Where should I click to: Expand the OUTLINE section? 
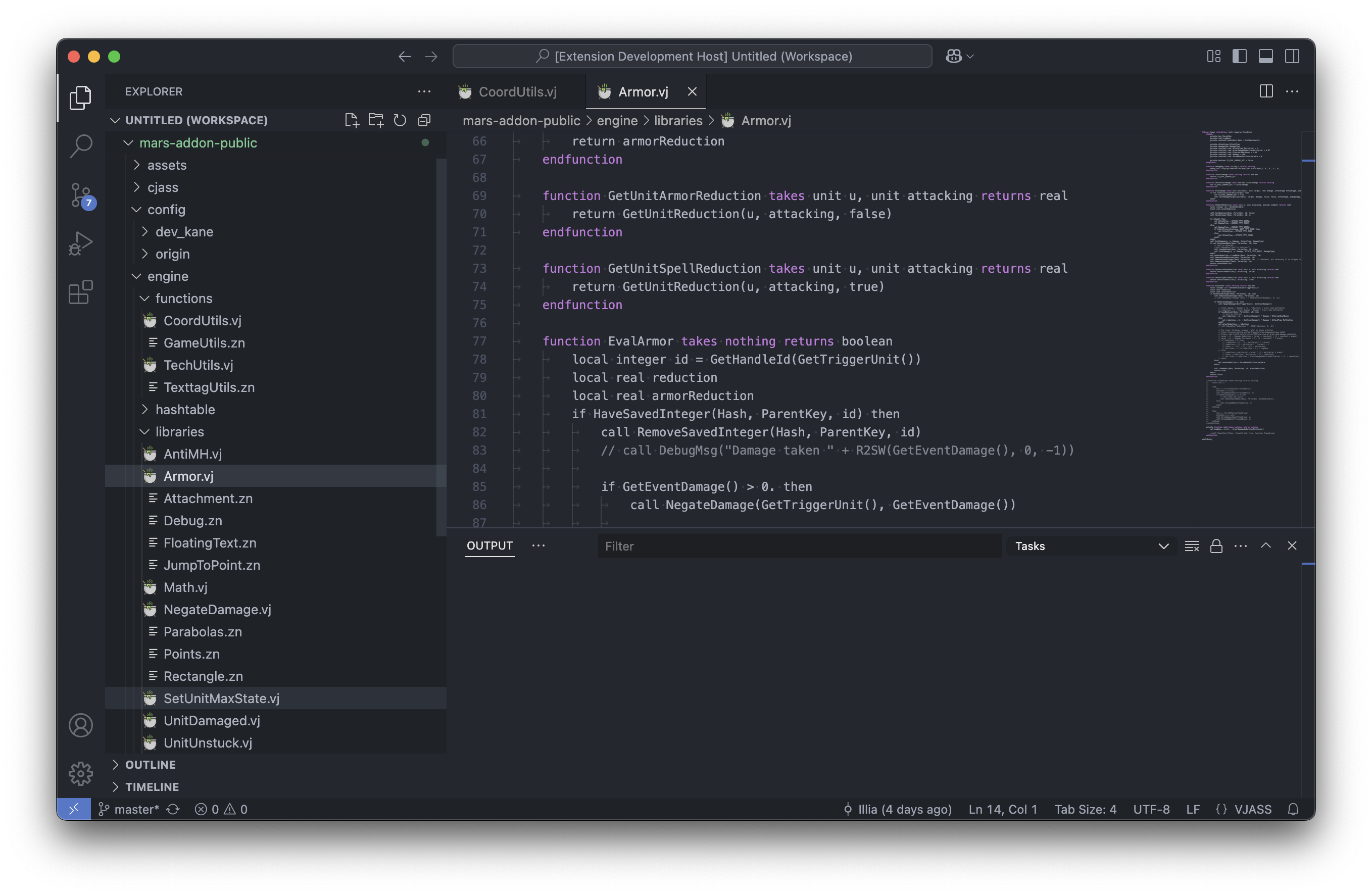(150, 764)
